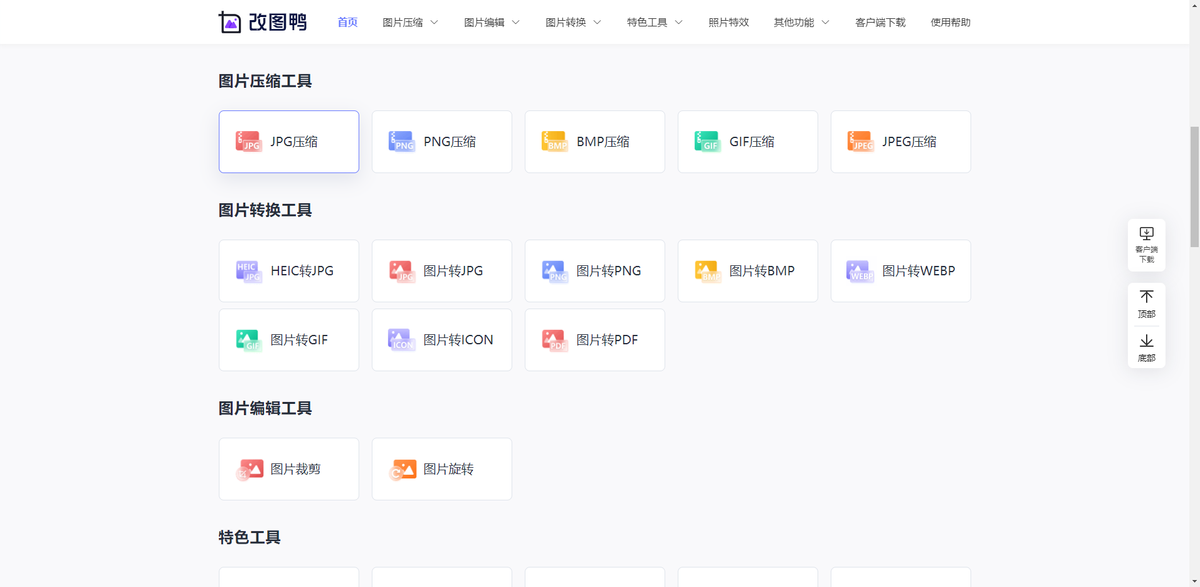Click the 图片转GIF green icon

pos(248,340)
